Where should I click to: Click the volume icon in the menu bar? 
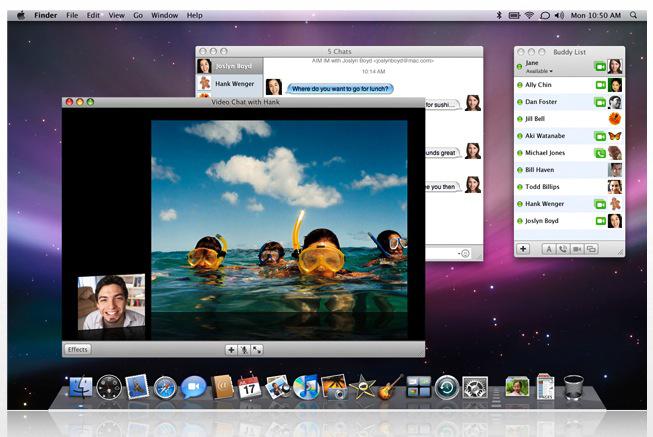pyautogui.click(x=559, y=15)
